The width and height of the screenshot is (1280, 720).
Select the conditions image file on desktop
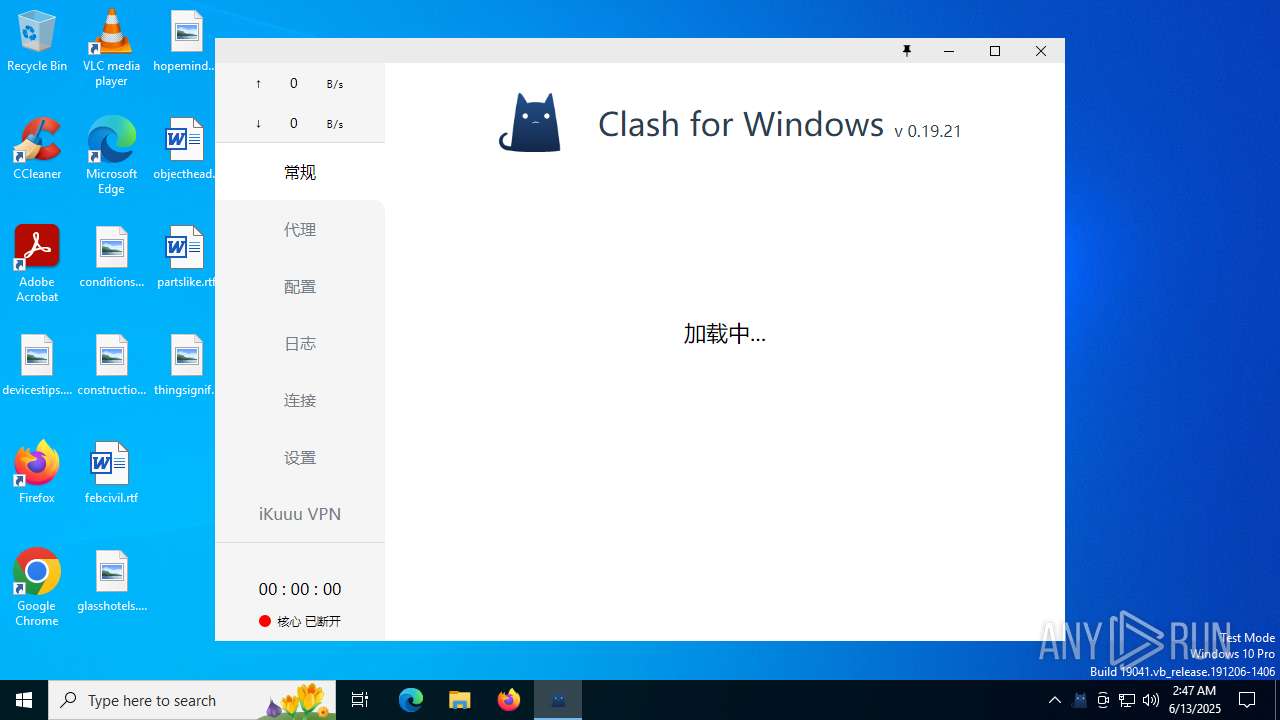pos(111,257)
